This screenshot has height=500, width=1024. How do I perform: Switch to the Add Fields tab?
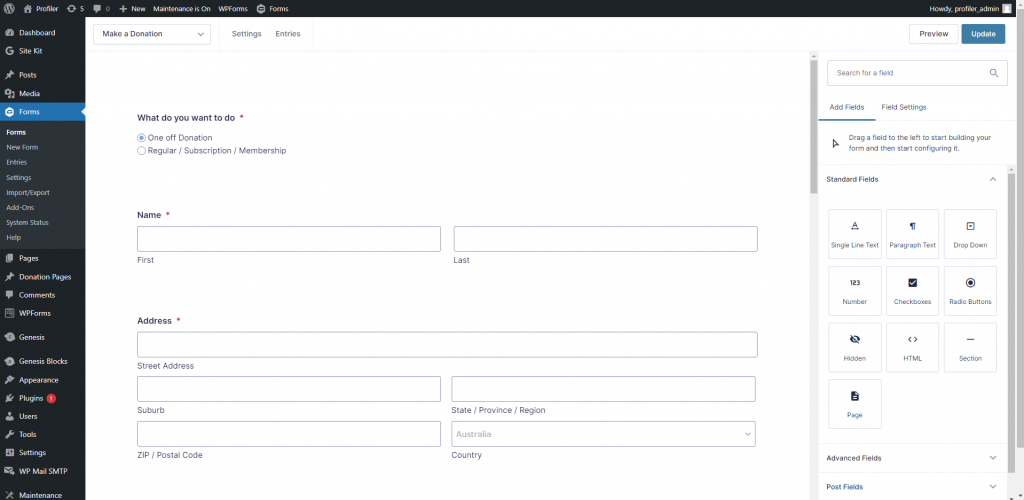click(847, 107)
